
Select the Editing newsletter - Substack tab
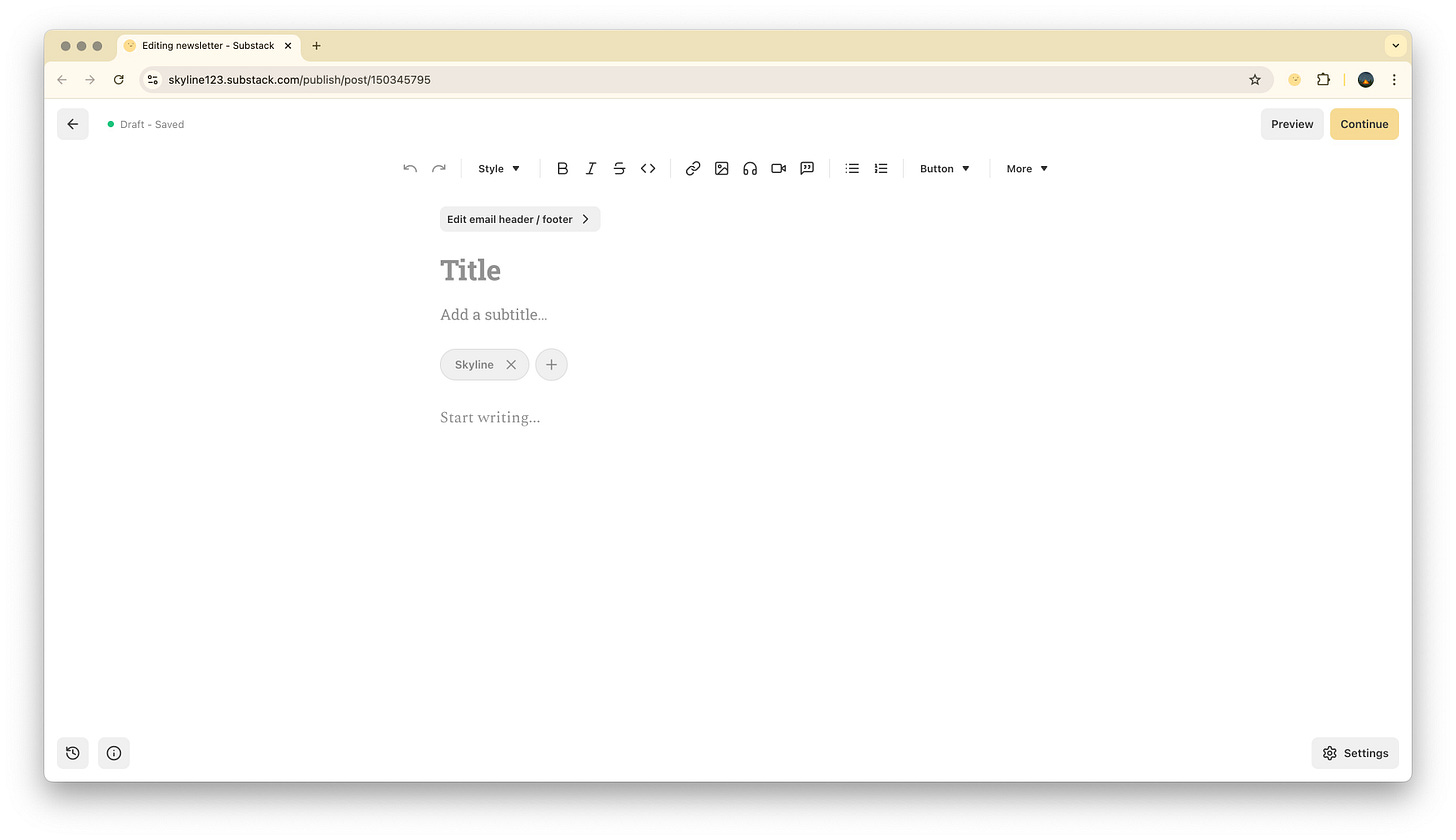point(208,46)
